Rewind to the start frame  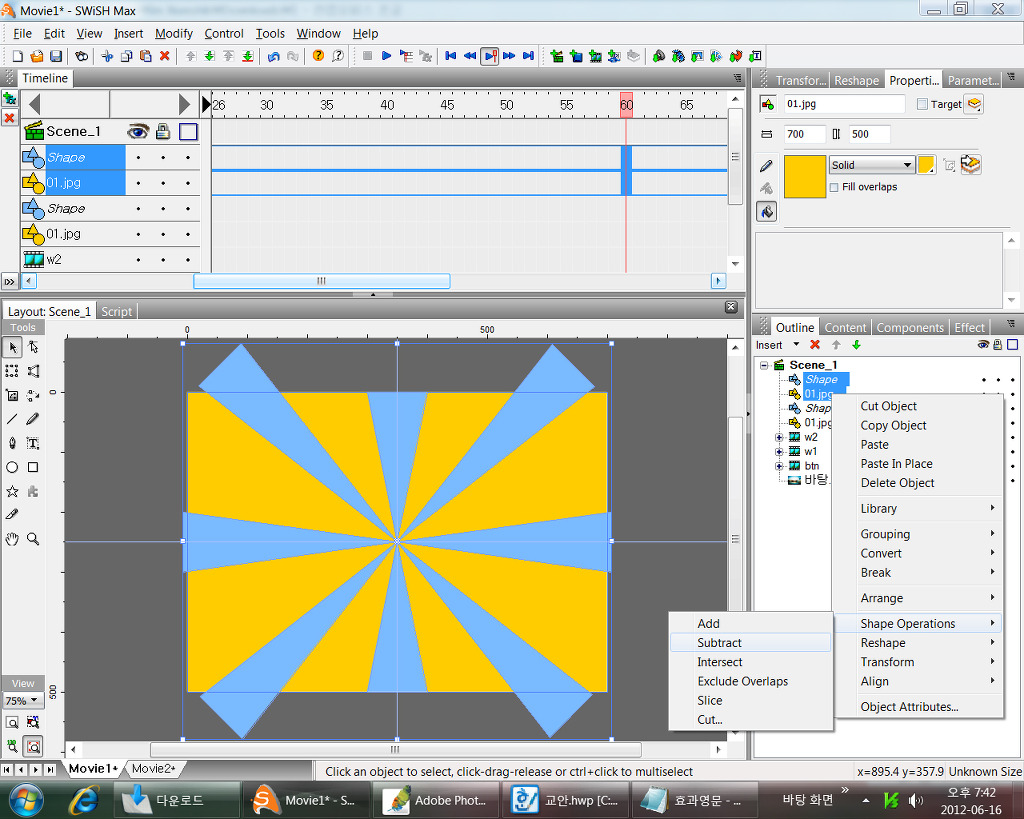point(451,56)
